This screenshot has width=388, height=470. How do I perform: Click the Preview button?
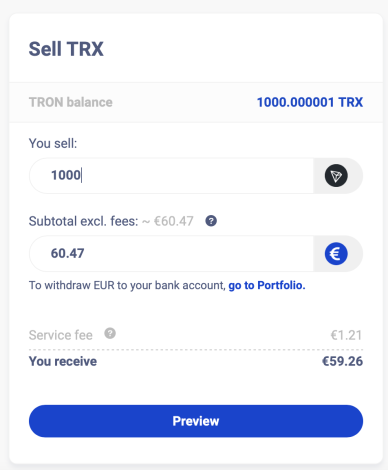[196, 421]
